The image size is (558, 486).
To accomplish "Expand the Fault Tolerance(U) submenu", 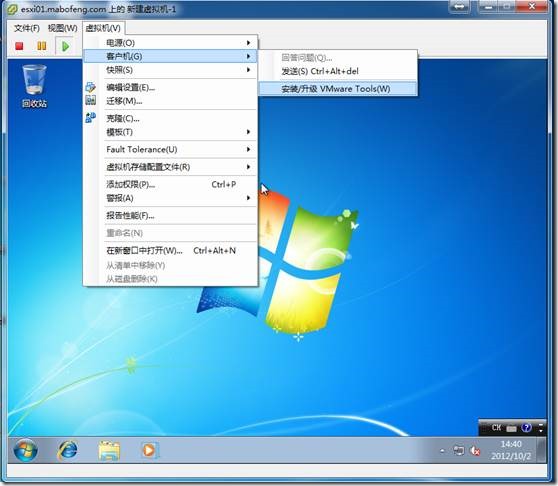I will click(x=170, y=149).
